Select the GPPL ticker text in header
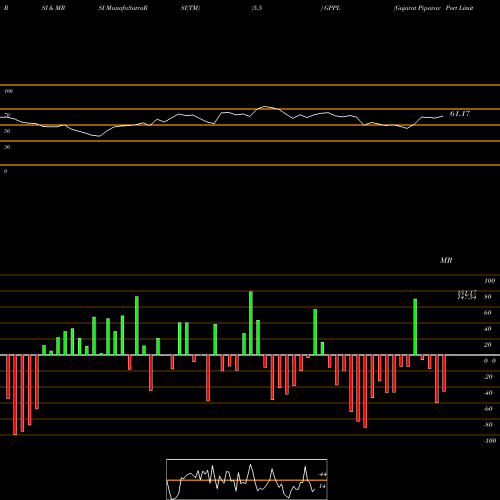 click(x=332, y=8)
